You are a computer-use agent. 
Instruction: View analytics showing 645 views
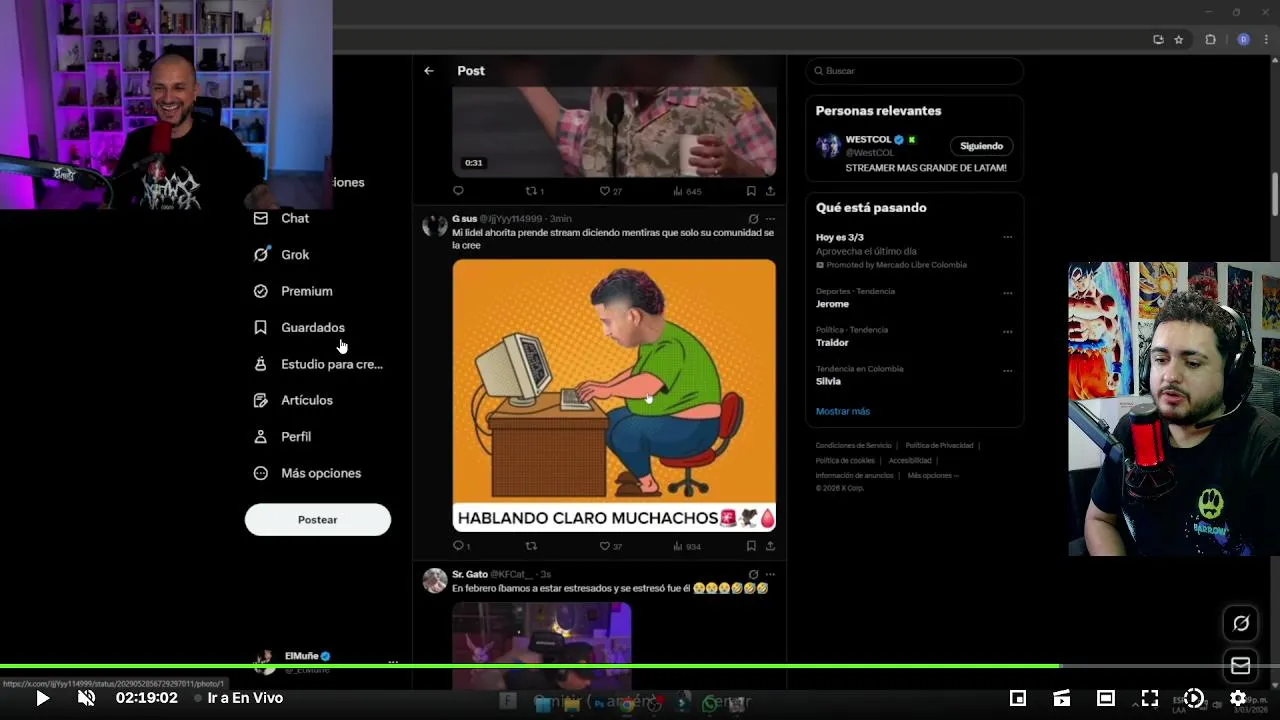pyautogui.click(x=687, y=191)
